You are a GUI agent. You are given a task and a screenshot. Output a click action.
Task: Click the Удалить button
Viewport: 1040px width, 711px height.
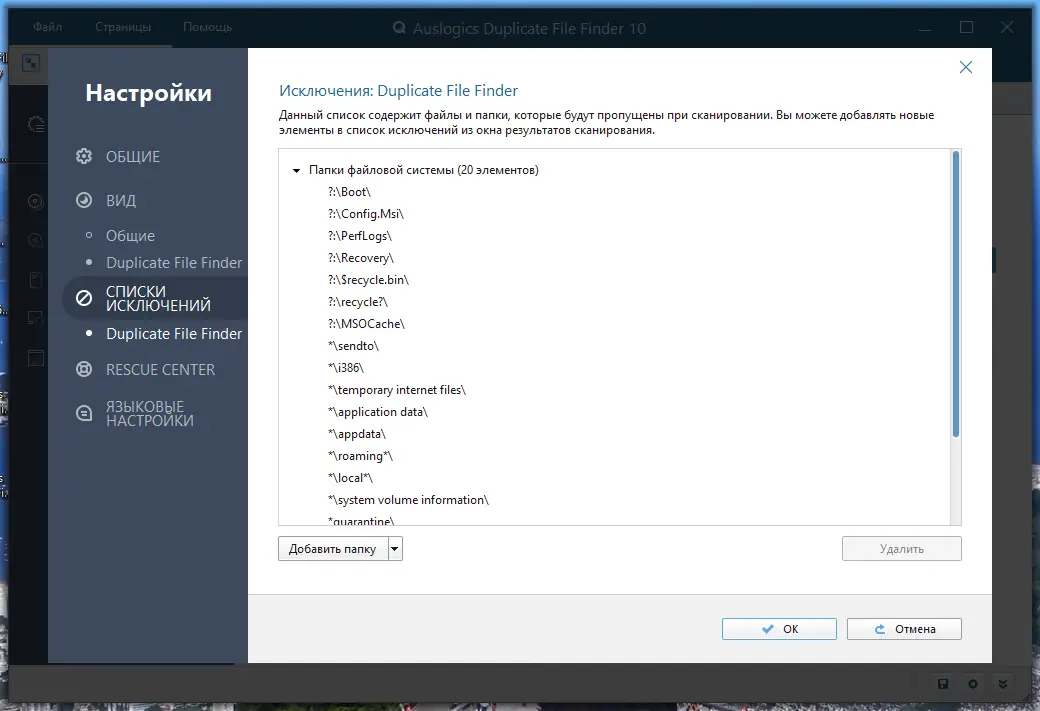(901, 549)
